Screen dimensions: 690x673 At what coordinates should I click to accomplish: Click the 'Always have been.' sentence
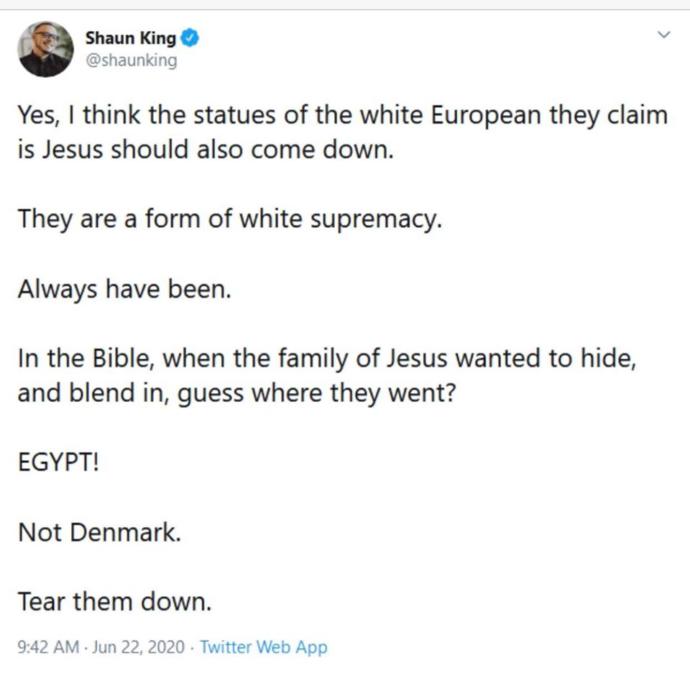click(x=125, y=289)
